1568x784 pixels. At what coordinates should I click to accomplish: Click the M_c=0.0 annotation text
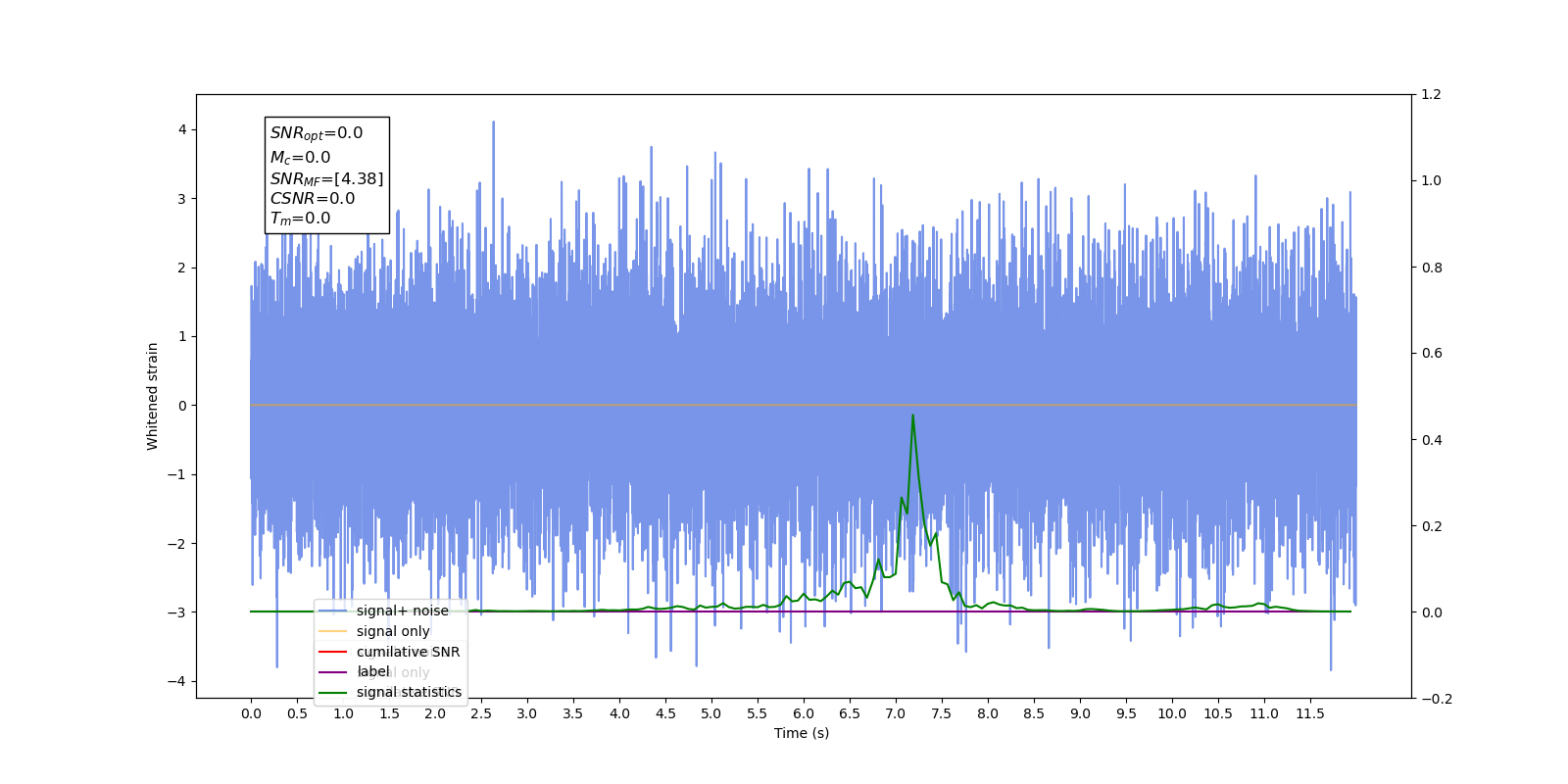pos(301,157)
